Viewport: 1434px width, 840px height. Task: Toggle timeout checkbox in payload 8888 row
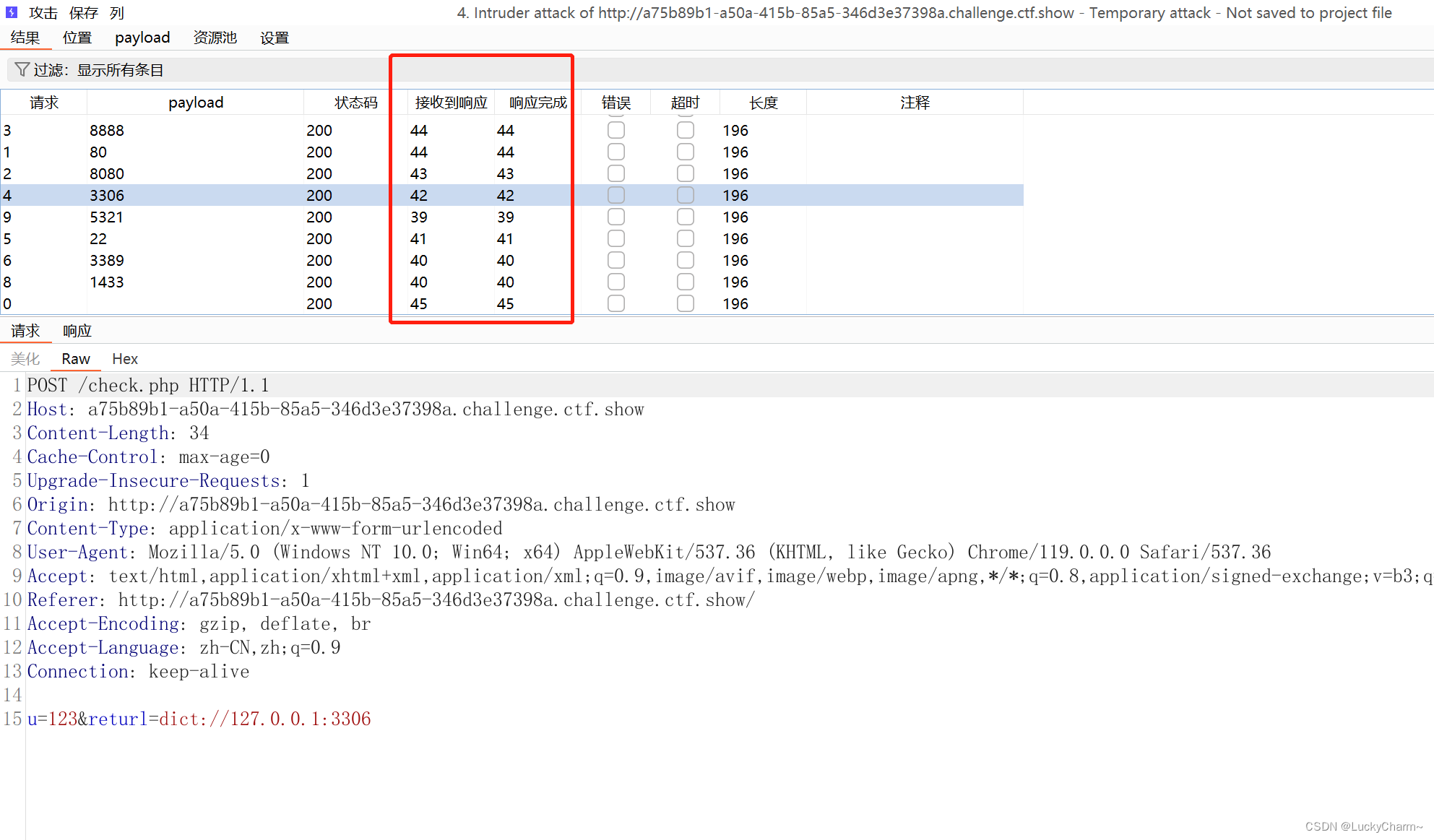click(x=686, y=130)
